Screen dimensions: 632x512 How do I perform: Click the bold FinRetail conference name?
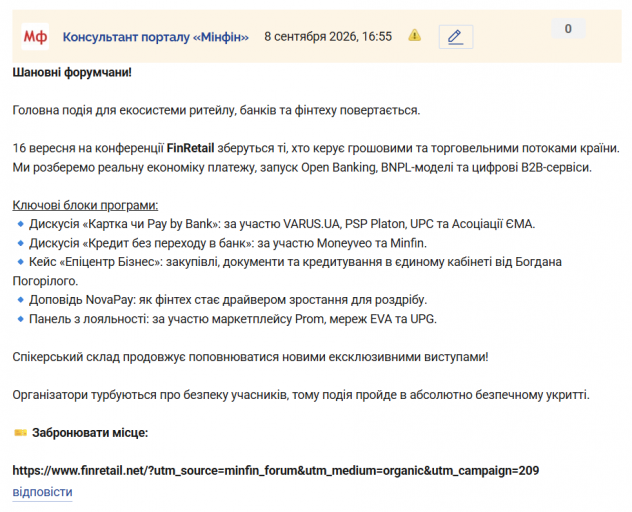(x=190, y=148)
